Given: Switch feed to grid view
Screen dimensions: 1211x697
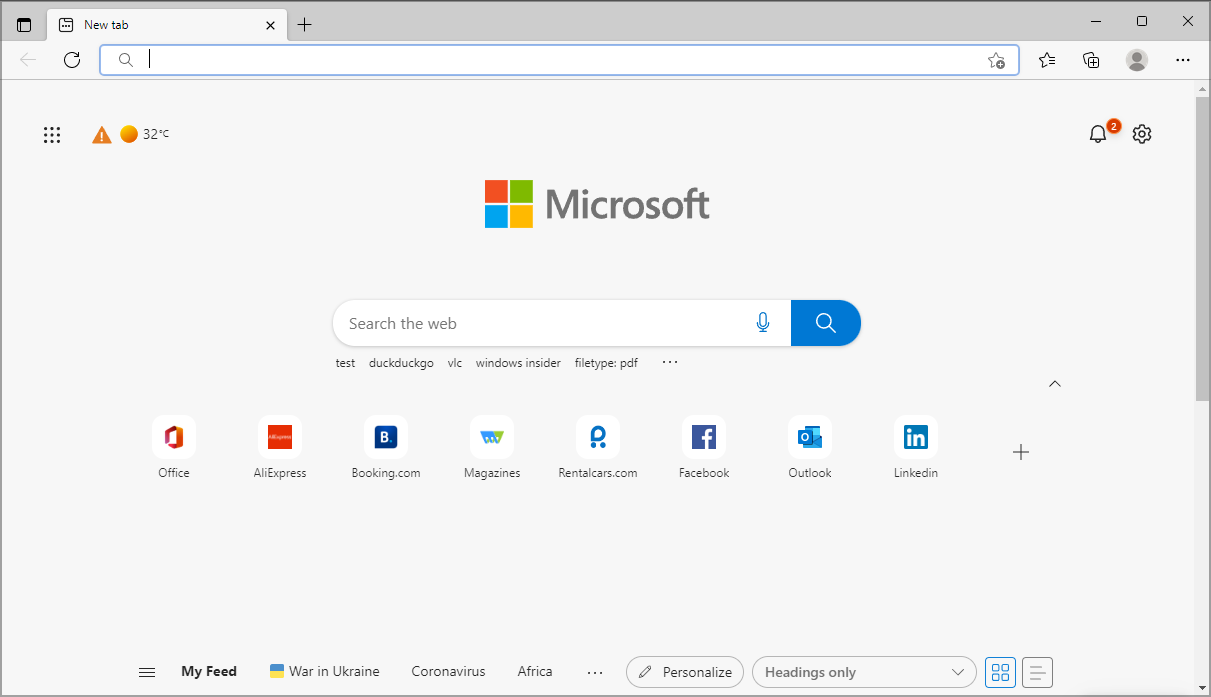Looking at the screenshot, I should click(x=1000, y=672).
